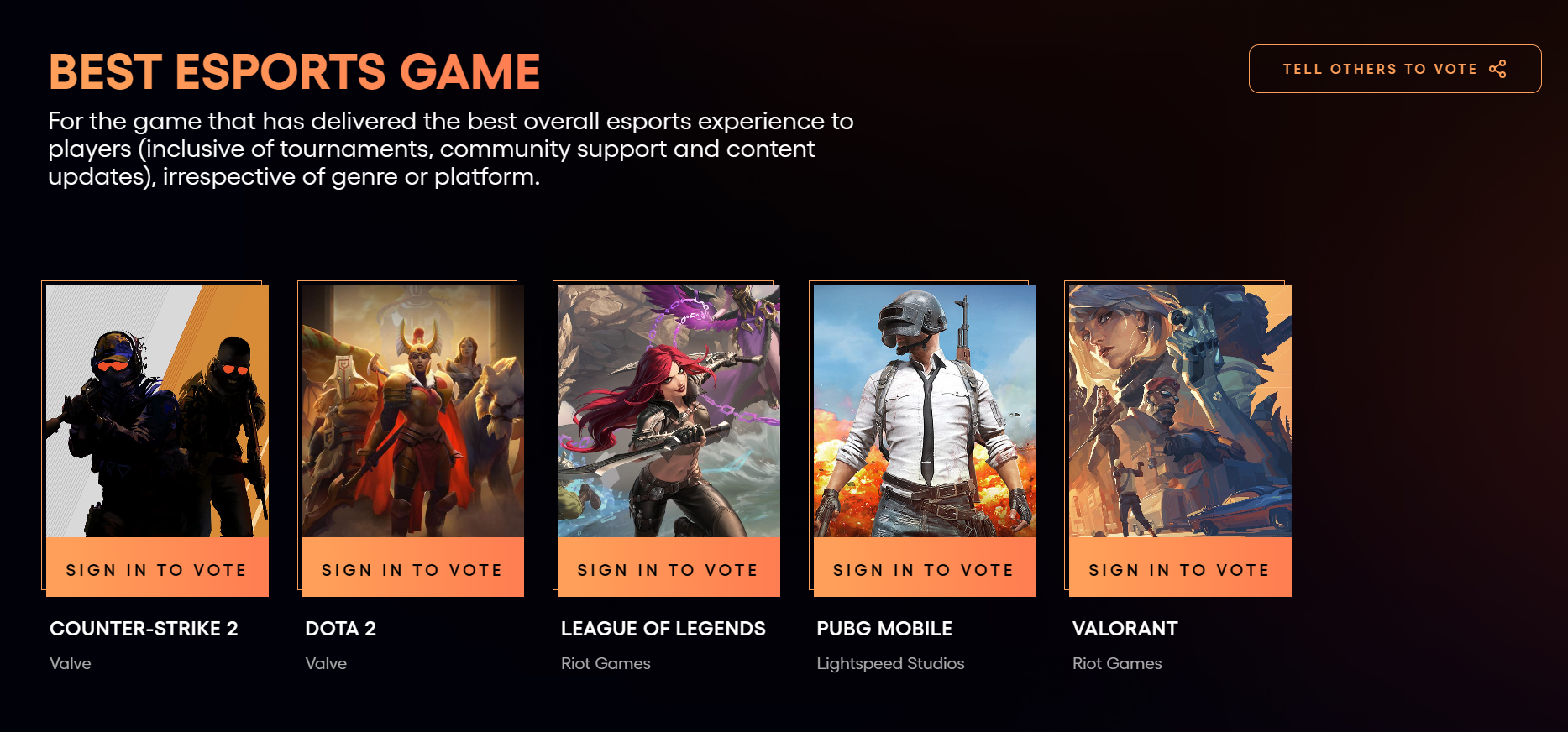Click the Counter-Strike 2 title
Viewport: 1568px width, 732px height.
tap(144, 629)
